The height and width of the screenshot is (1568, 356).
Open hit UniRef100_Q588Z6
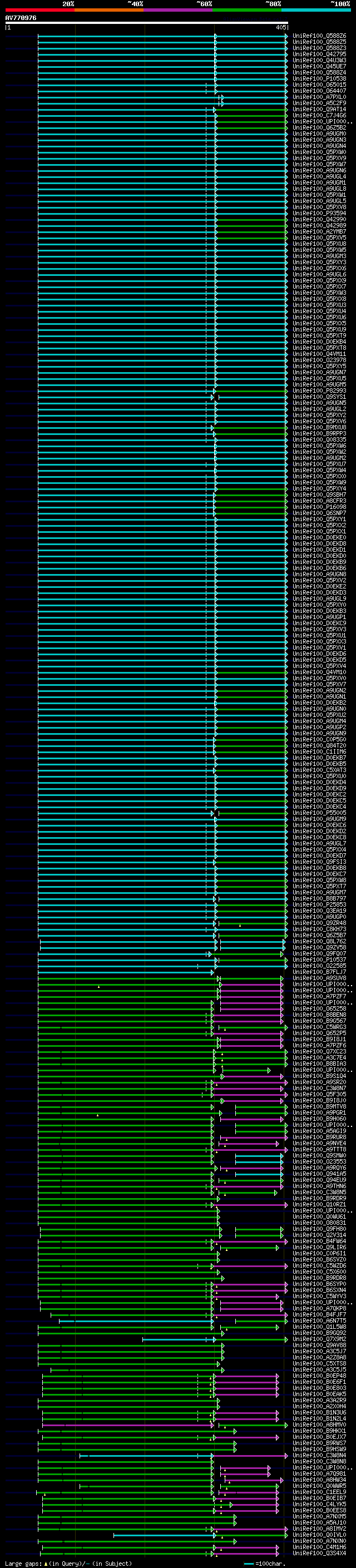[x=319, y=36]
